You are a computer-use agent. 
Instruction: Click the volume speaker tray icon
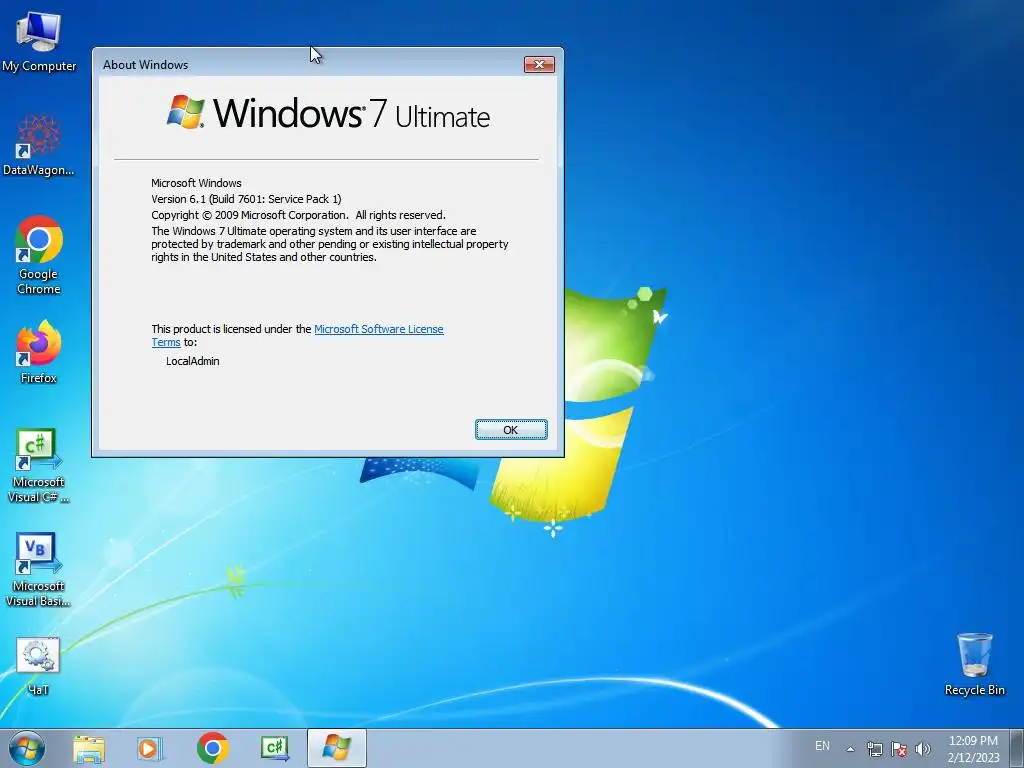click(x=923, y=749)
